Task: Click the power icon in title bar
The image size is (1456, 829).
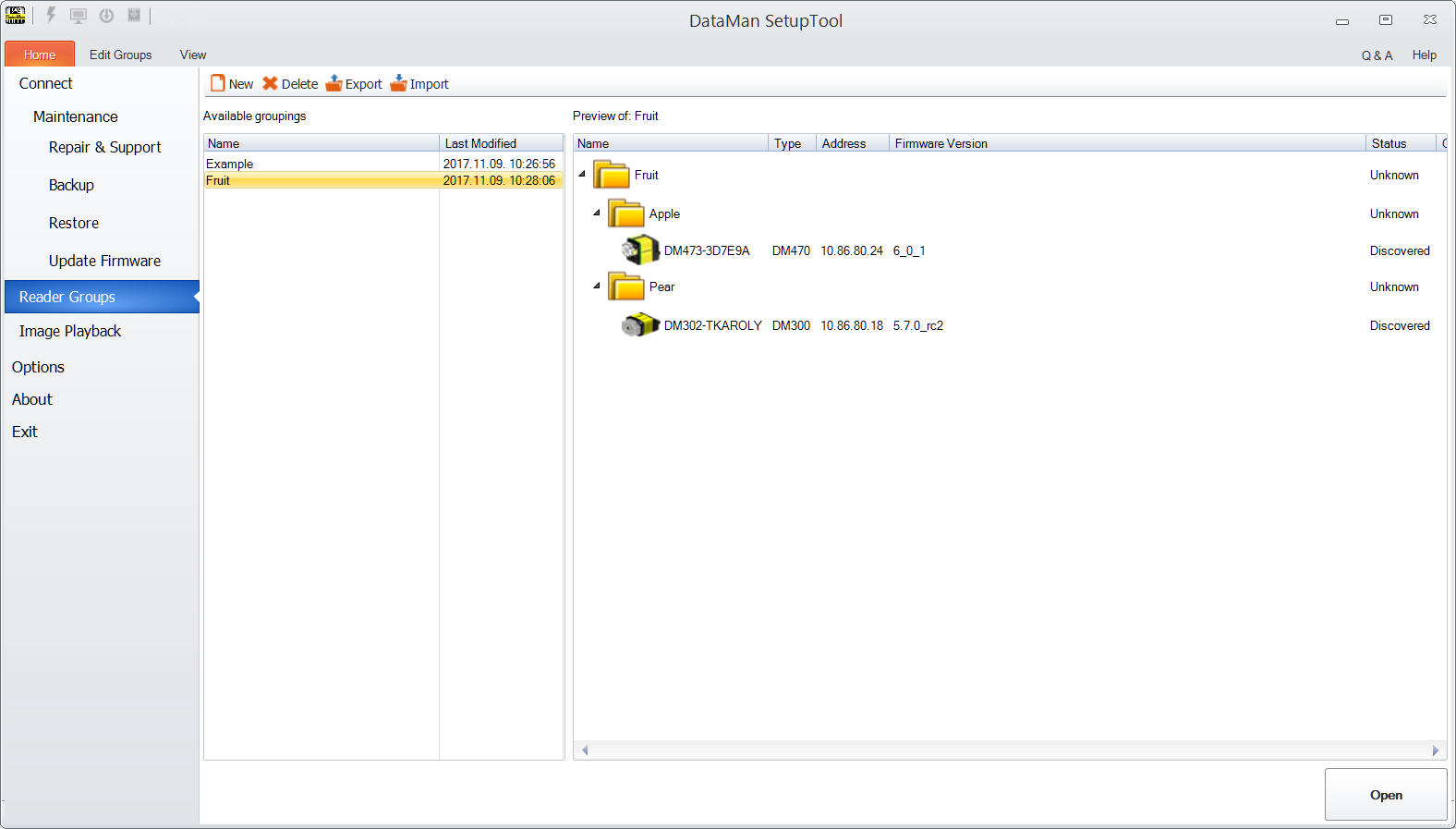Action: click(x=106, y=16)
